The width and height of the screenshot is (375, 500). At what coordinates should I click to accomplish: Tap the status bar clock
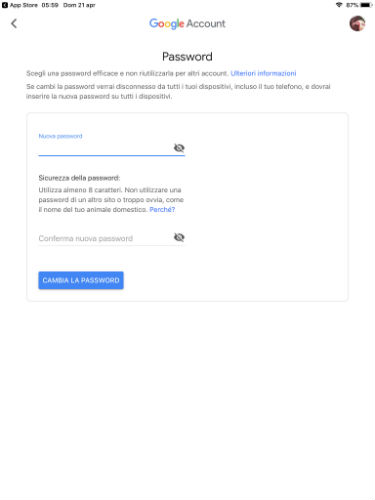(50, 5)
